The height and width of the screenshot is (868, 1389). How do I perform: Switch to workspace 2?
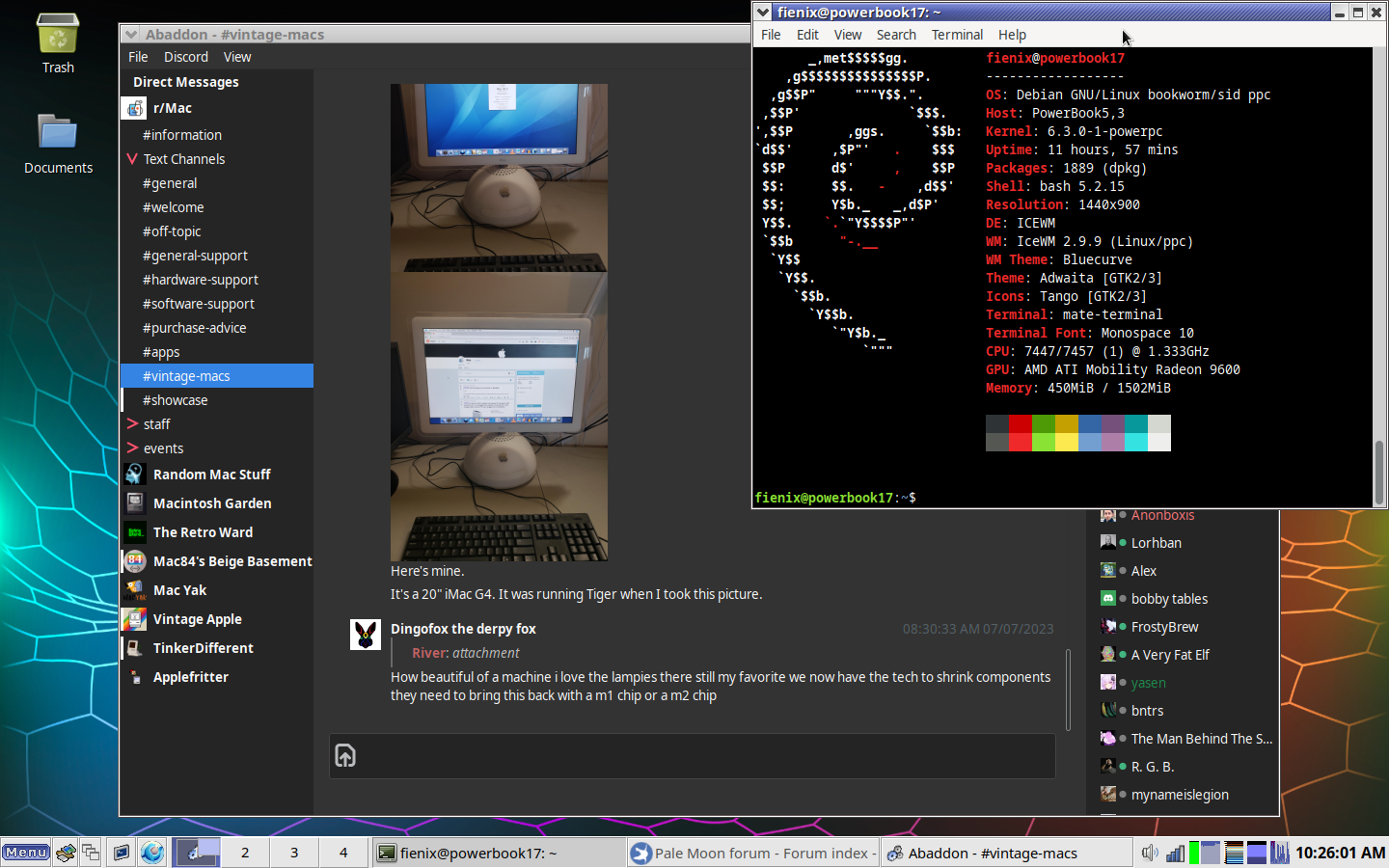[x=245, y=853]
